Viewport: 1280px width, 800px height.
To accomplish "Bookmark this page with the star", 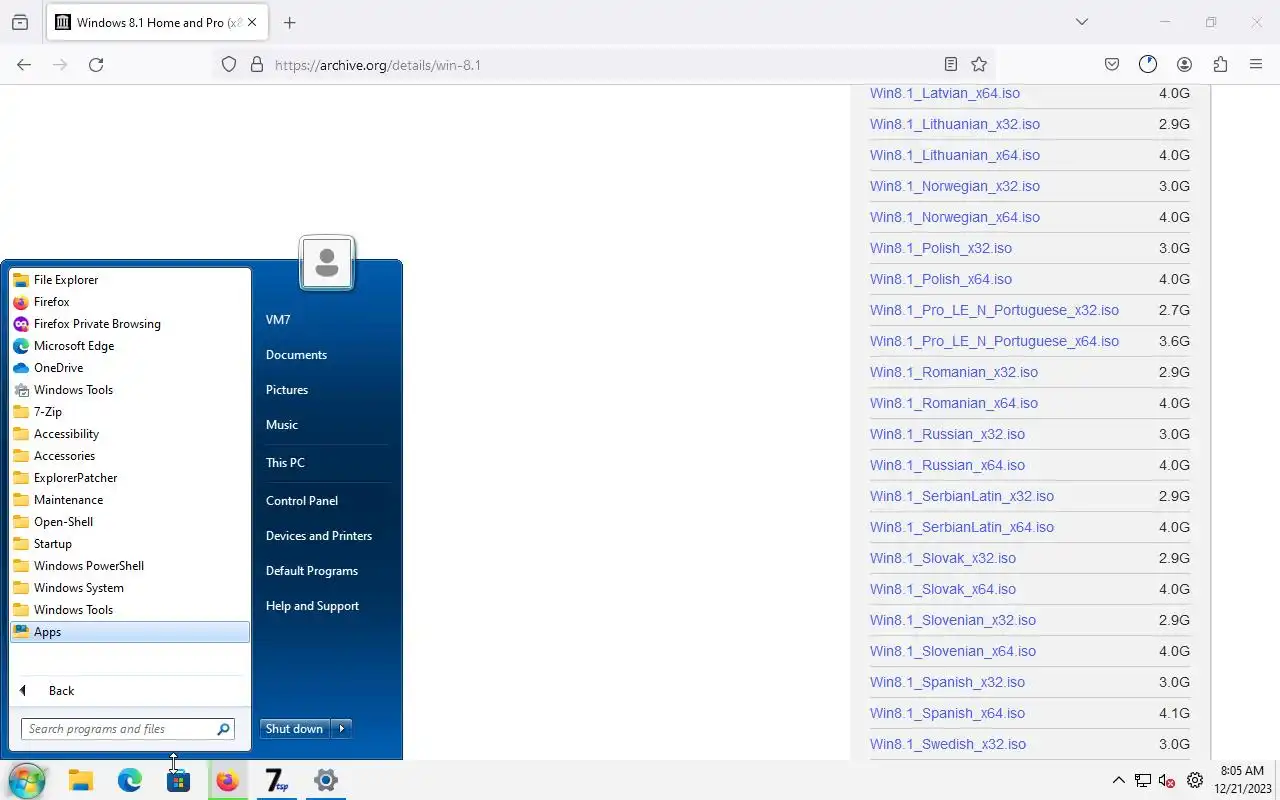I will pyautogui.click(x=979, y=65).
